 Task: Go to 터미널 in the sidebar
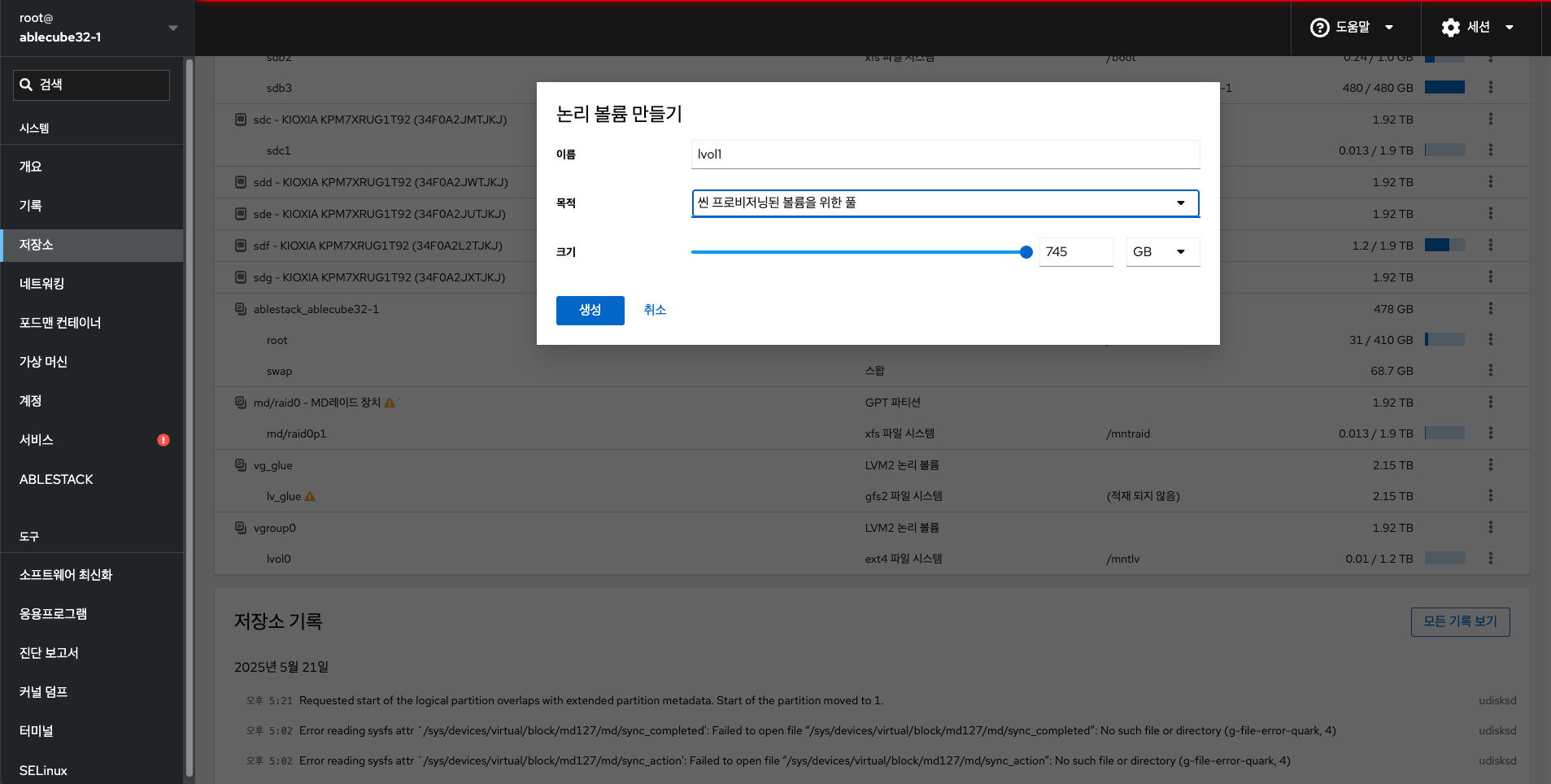(37, 731)
